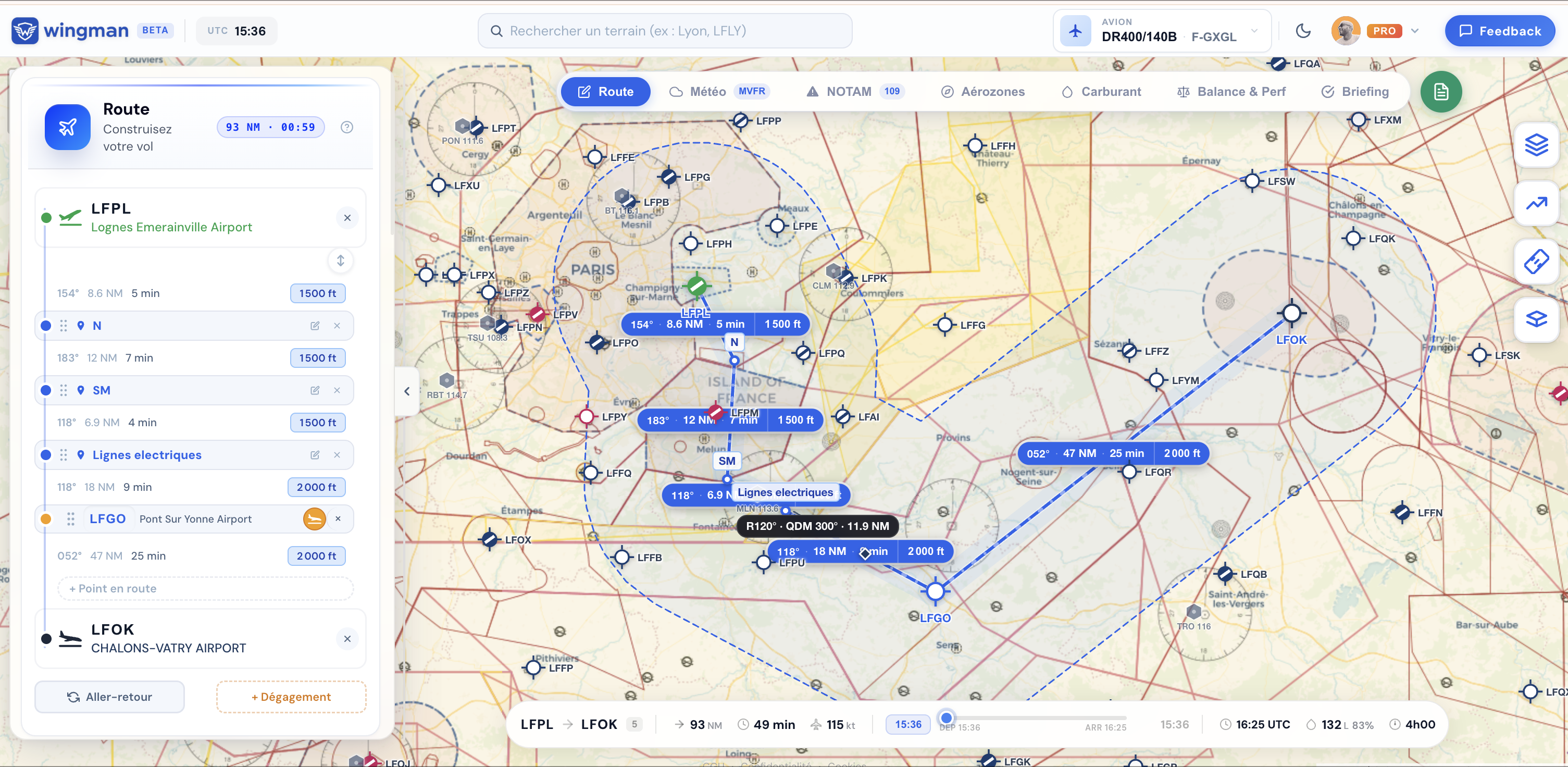1568x767 pixels.
Task: Click location pin of Lignes electriques
Action: click(80, 455)
